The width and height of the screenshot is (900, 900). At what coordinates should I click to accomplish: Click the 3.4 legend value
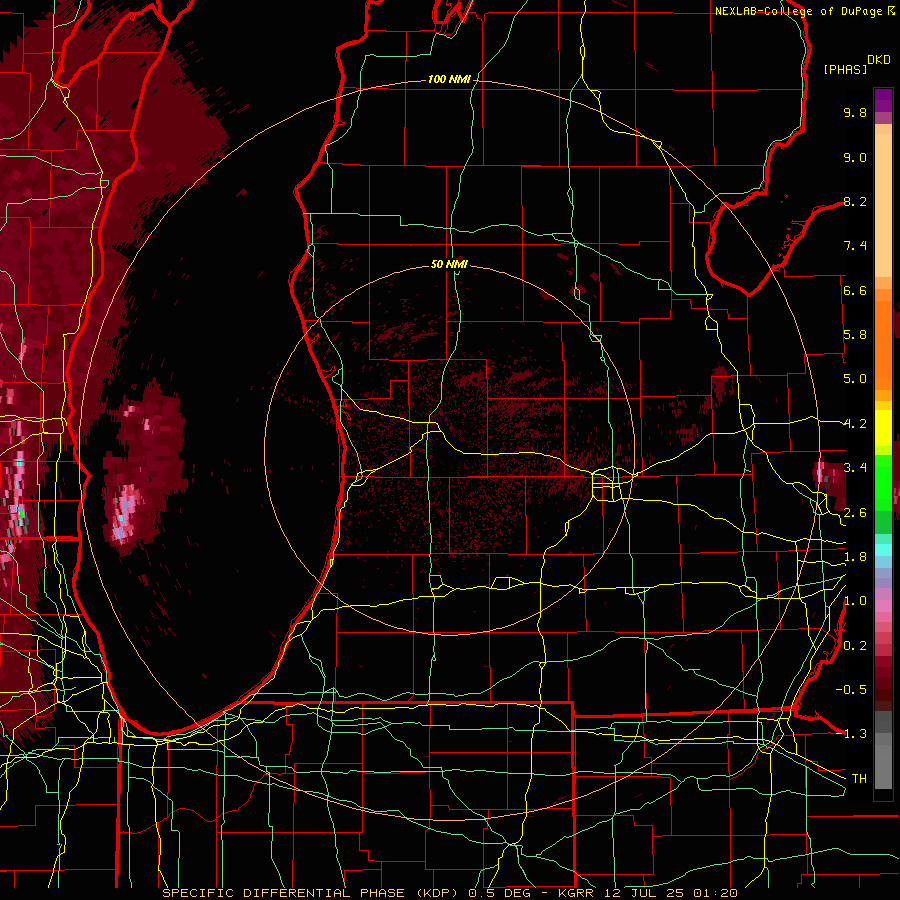[x=855, y=468]
